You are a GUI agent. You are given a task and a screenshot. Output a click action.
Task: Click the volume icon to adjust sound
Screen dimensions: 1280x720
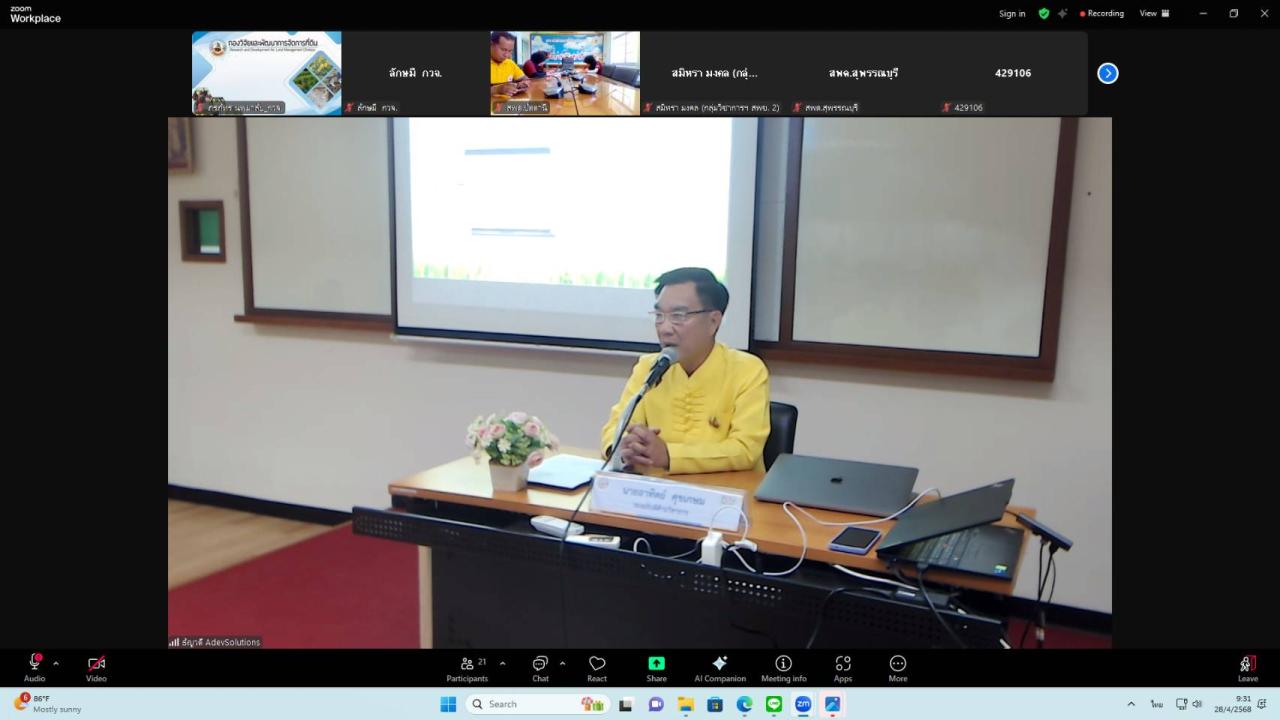pyautogui.click(x=1196, y=704)
